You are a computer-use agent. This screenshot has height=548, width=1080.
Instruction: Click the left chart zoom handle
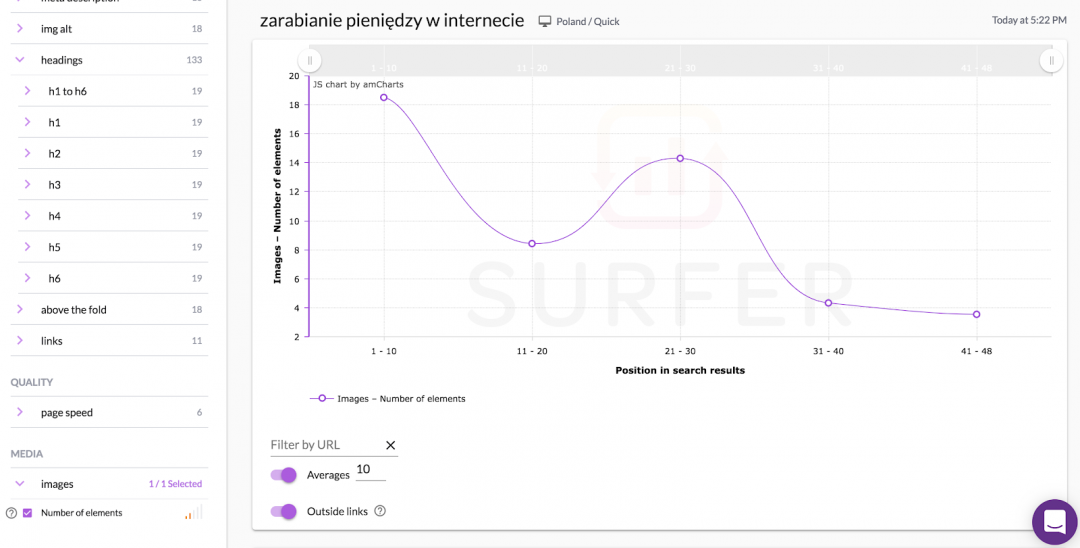coord(310,61)
